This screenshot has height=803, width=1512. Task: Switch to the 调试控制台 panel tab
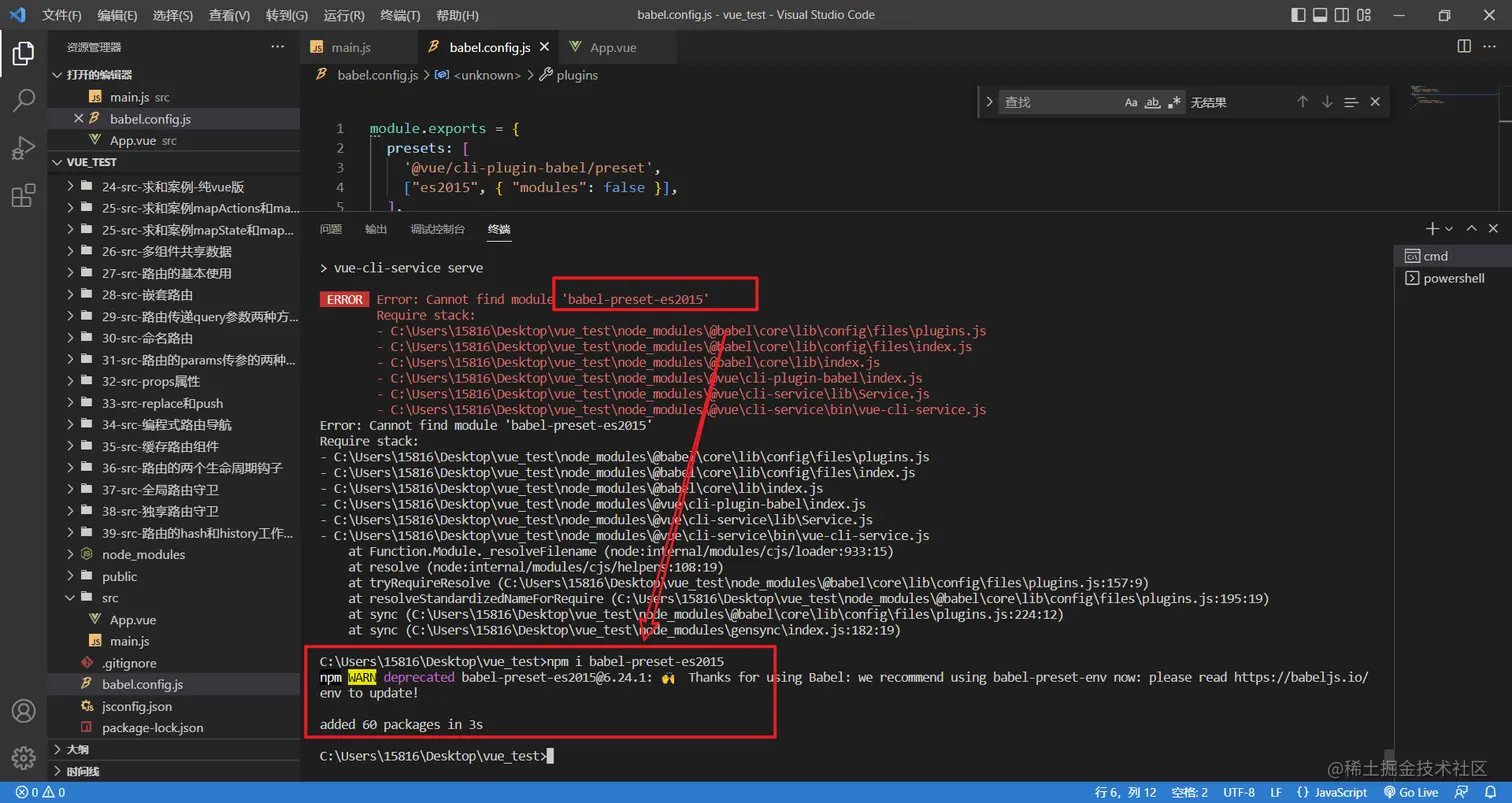(x=437, y=229)
